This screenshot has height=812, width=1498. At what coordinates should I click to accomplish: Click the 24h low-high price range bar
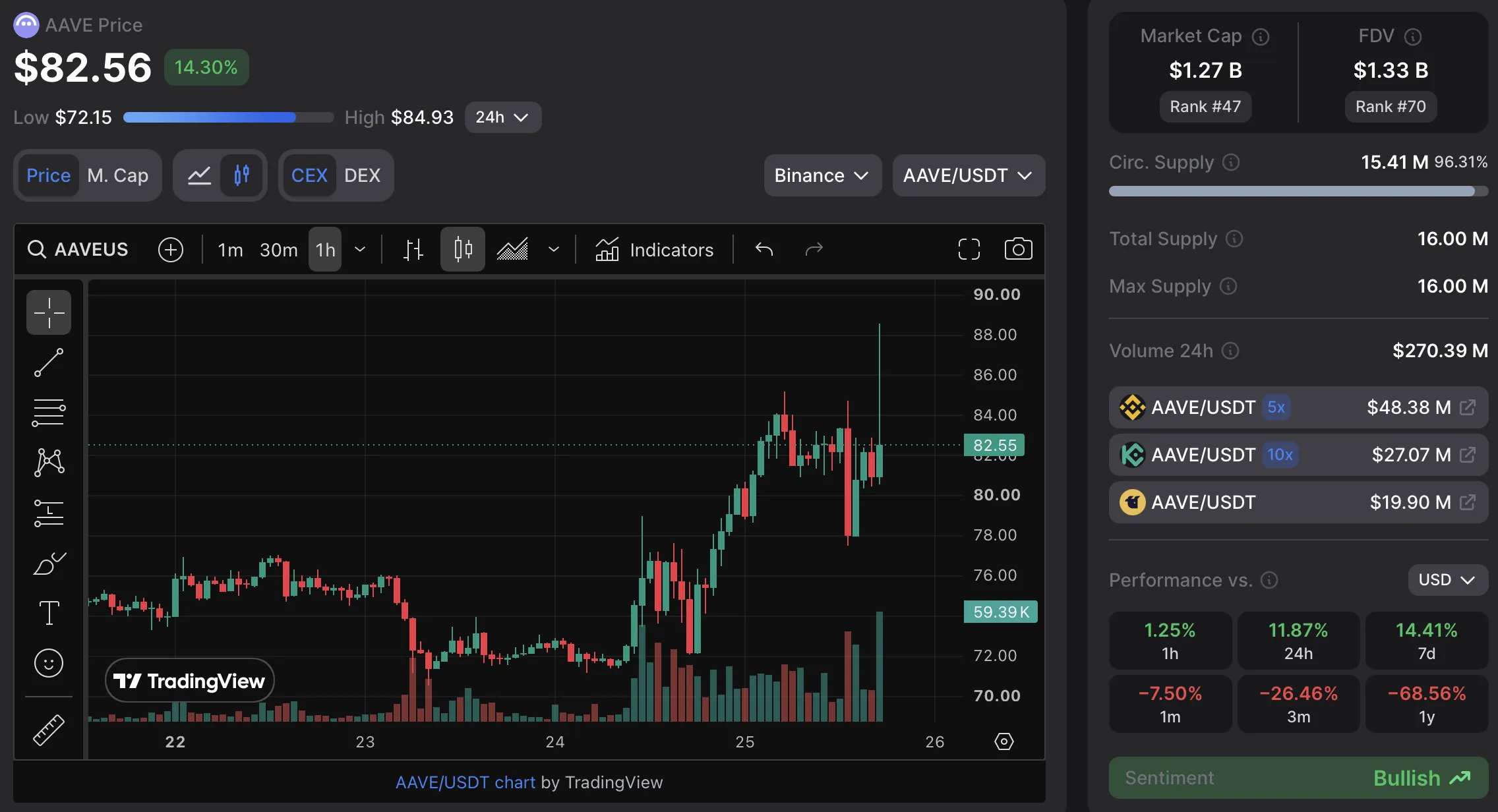229,117
